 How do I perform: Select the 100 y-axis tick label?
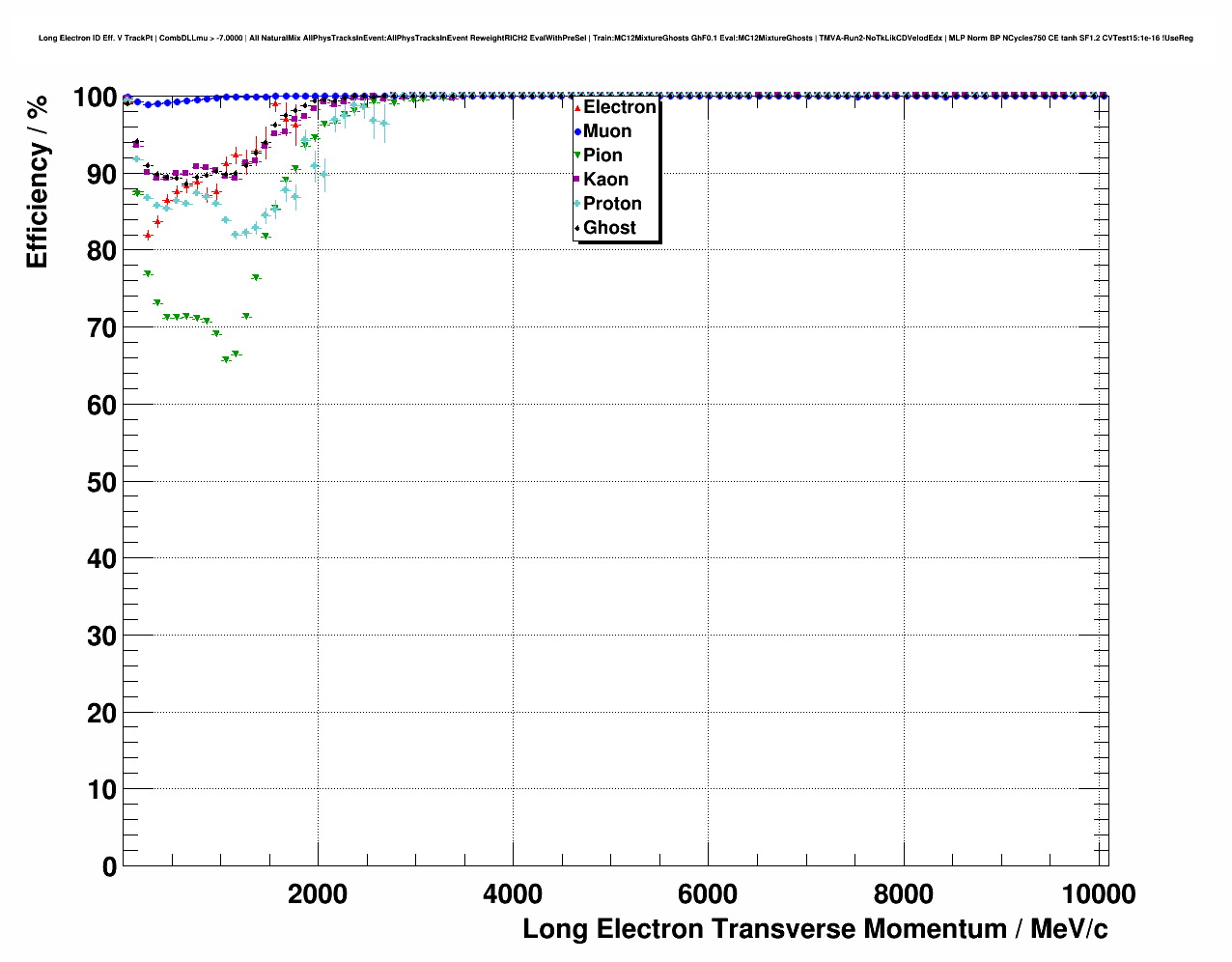(x=95, y=98)
